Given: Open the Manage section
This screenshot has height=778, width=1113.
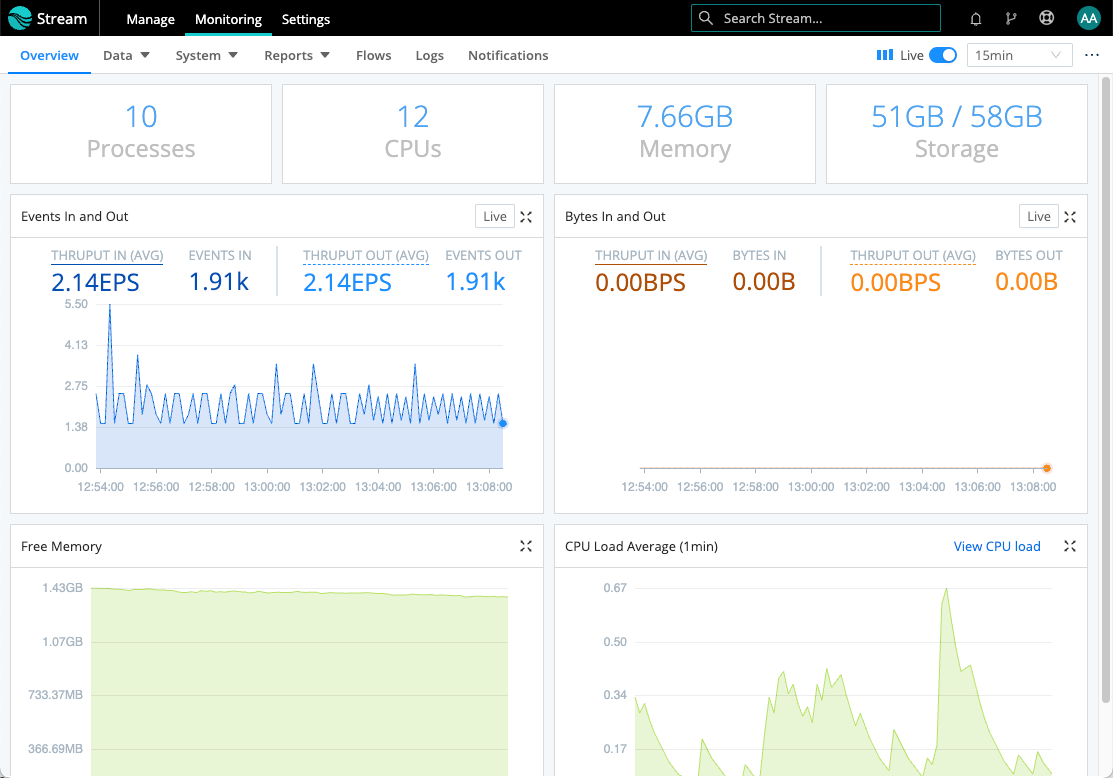Looking at the screenshot, I should click(x=150, y=19).
